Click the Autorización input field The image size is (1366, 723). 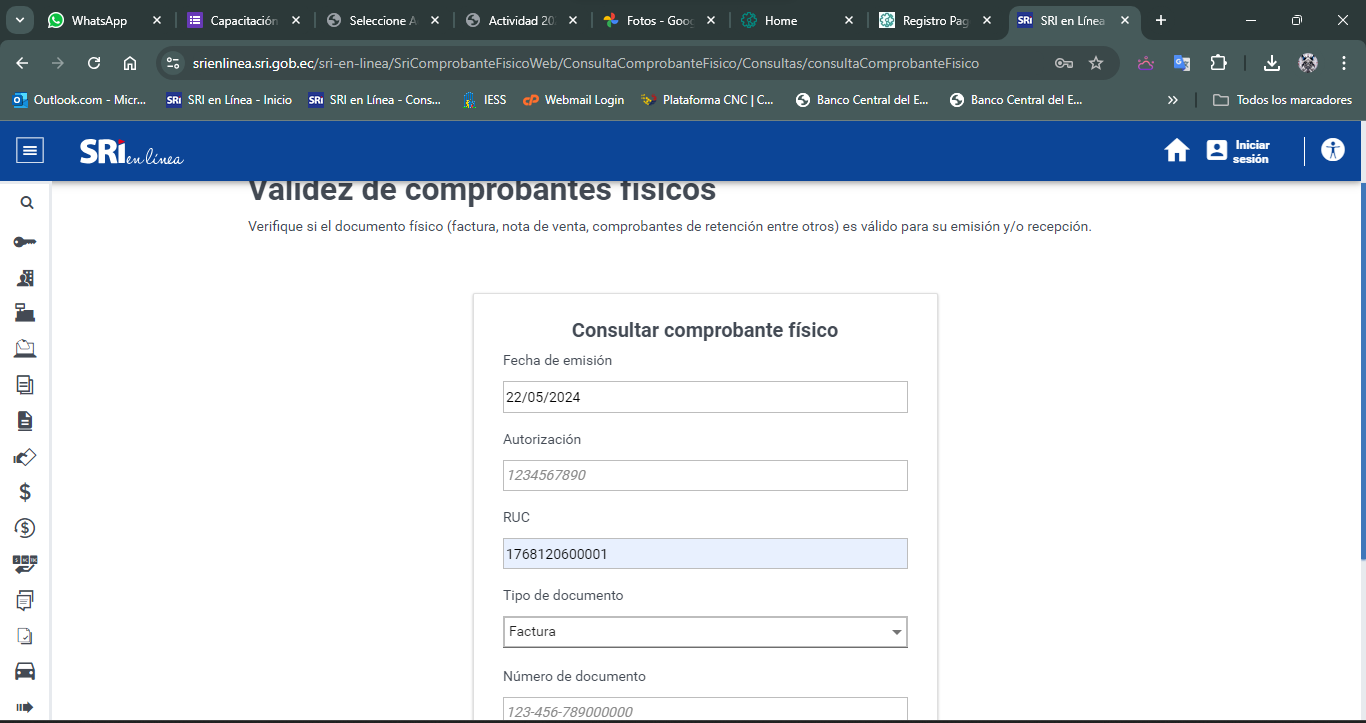tap(705, 475)
